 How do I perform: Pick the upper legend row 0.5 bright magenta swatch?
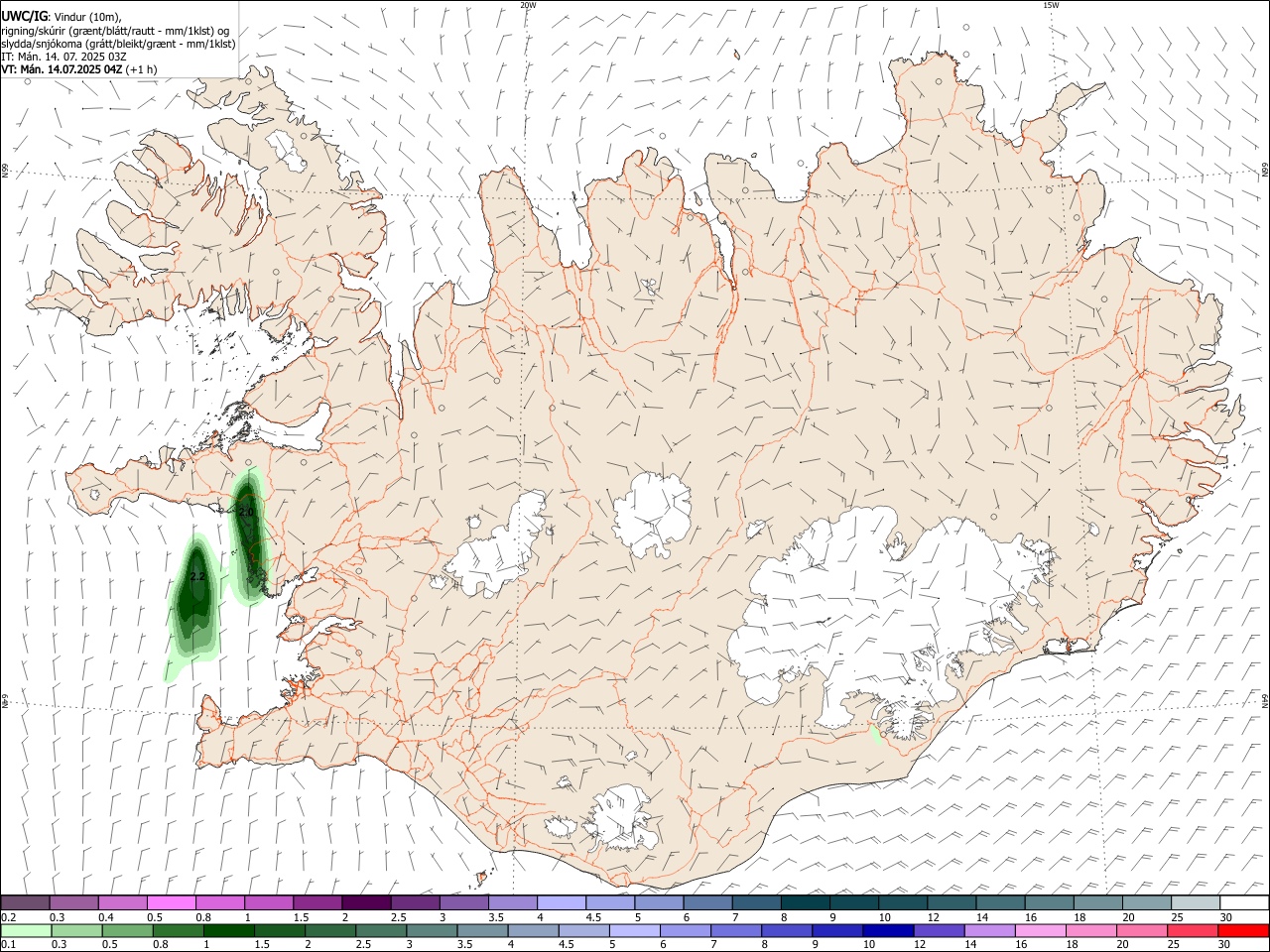tap(171, 902)
